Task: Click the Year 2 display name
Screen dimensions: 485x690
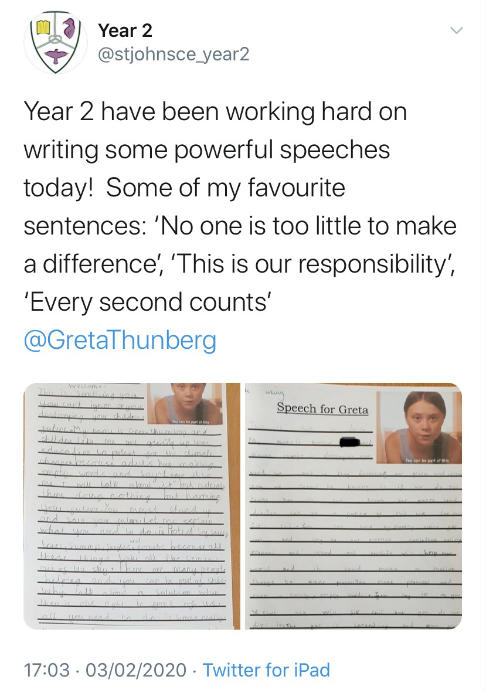Action: tap(125, 30)
